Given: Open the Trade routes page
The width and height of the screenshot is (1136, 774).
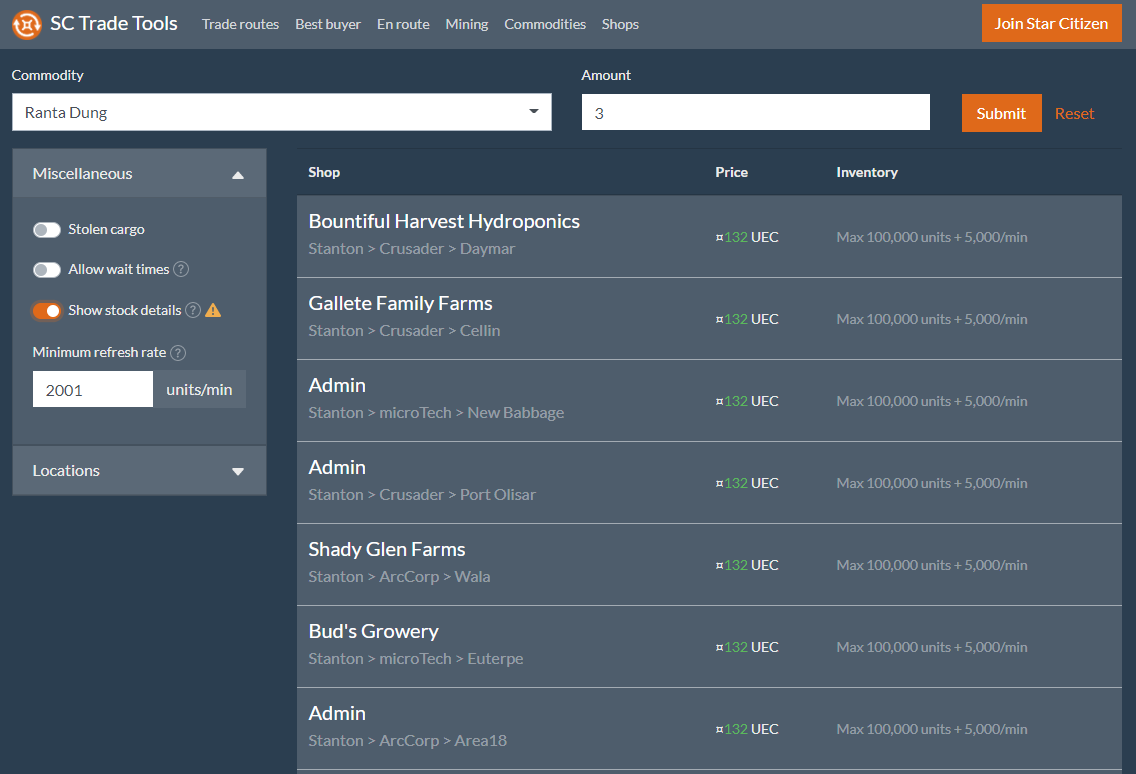Looking at the screenshot, I should tap(241, 24).
